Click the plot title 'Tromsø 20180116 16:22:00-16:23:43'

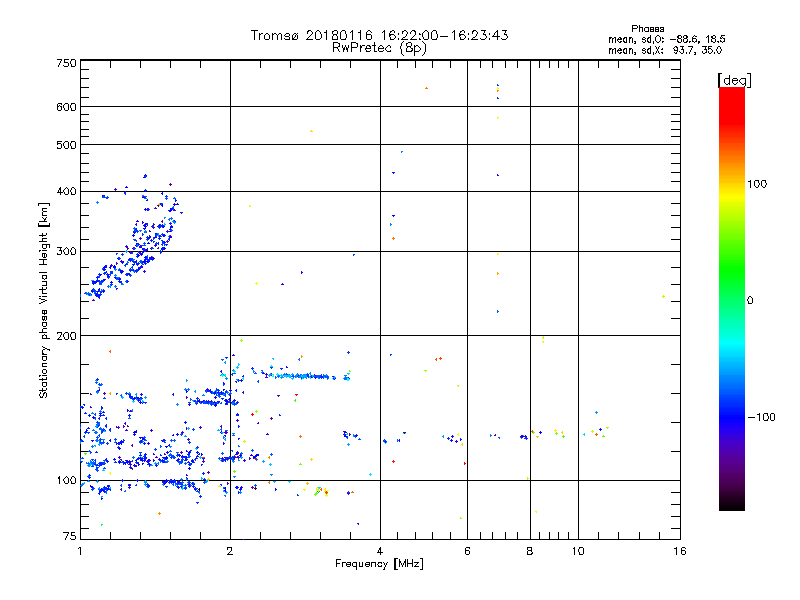point(379,35)
